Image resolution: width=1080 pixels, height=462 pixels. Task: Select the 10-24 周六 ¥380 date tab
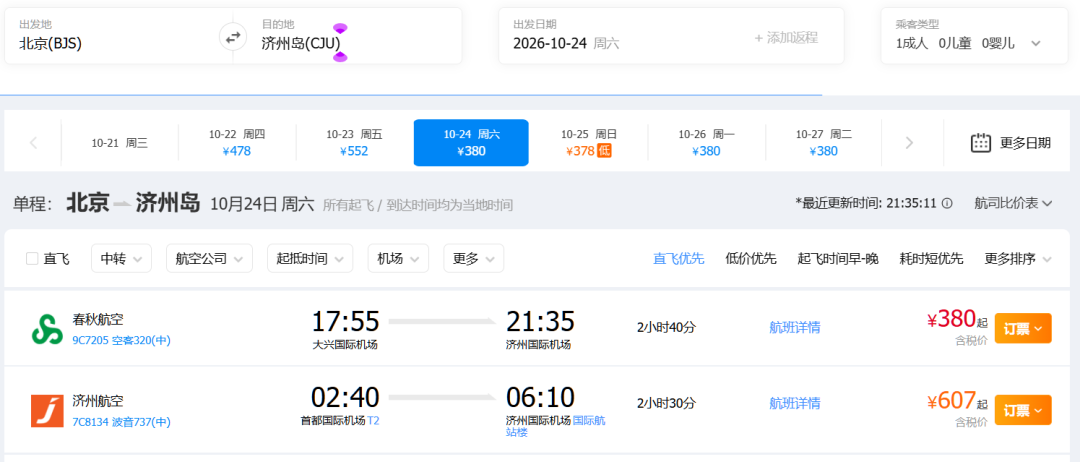[471, 143]
